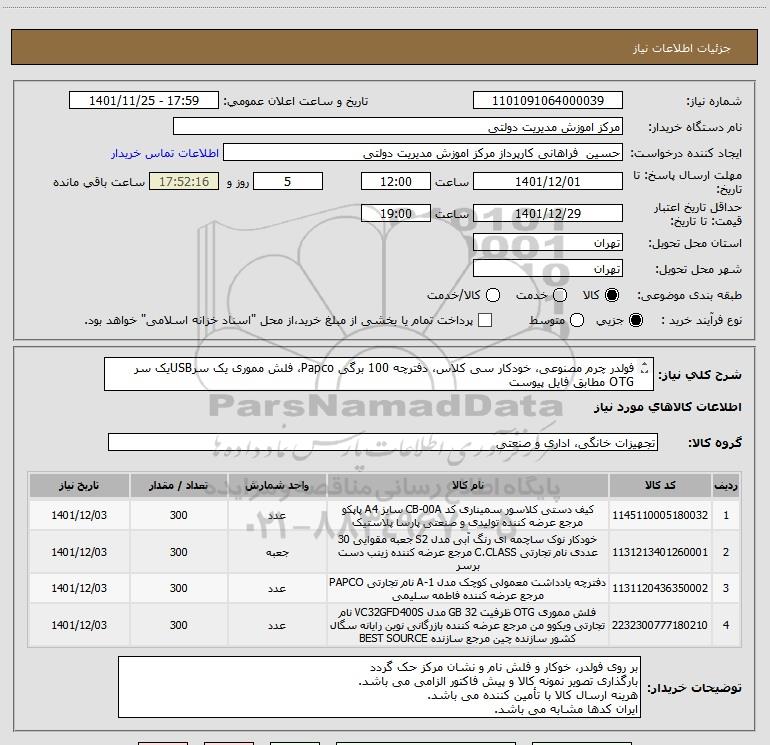This screenshot has height=745, width=770.
Task: Click item code 1131213401260001
Action: coord(660,552)
